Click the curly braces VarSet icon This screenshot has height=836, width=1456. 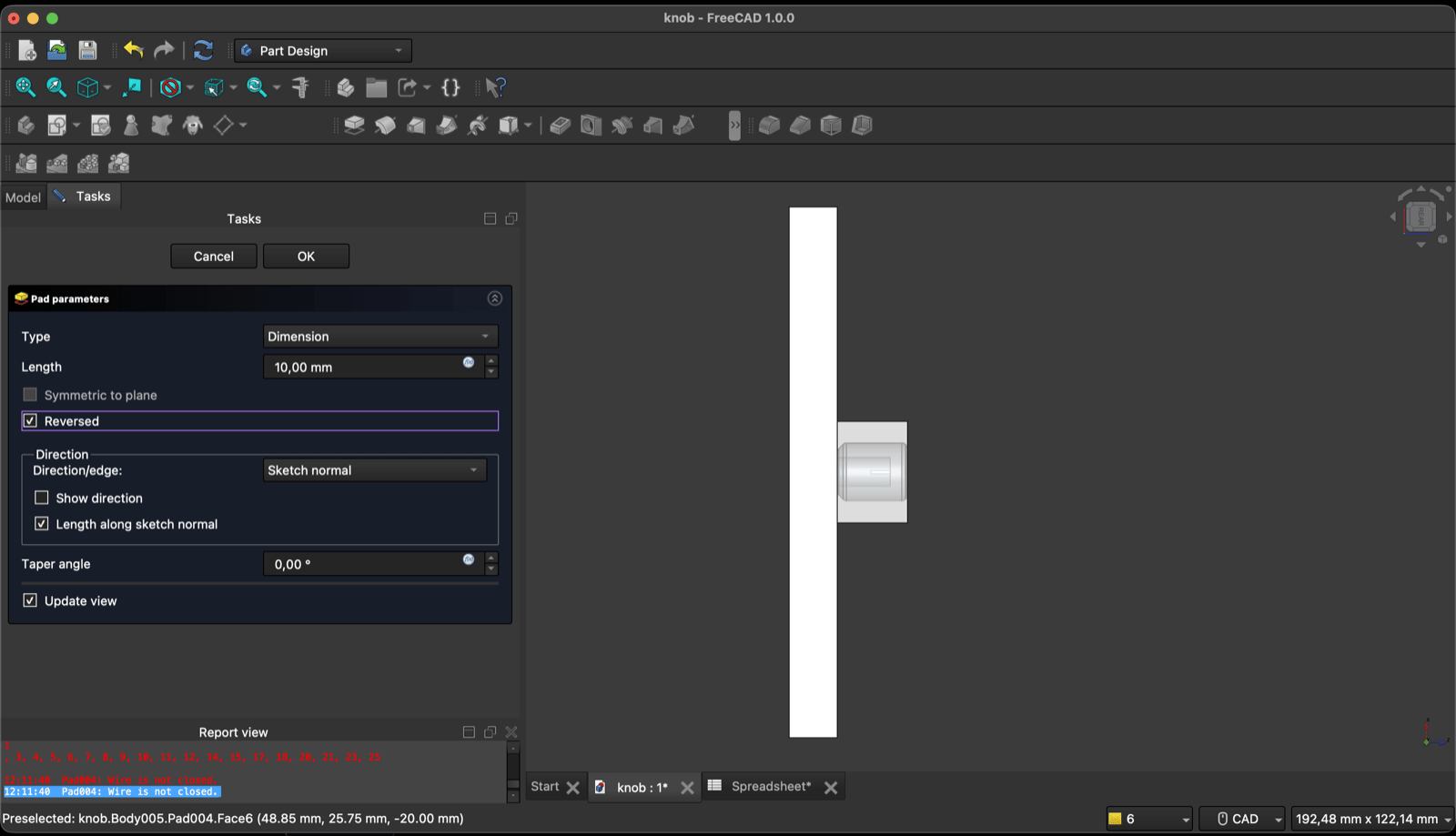click(x=450, y=87)
